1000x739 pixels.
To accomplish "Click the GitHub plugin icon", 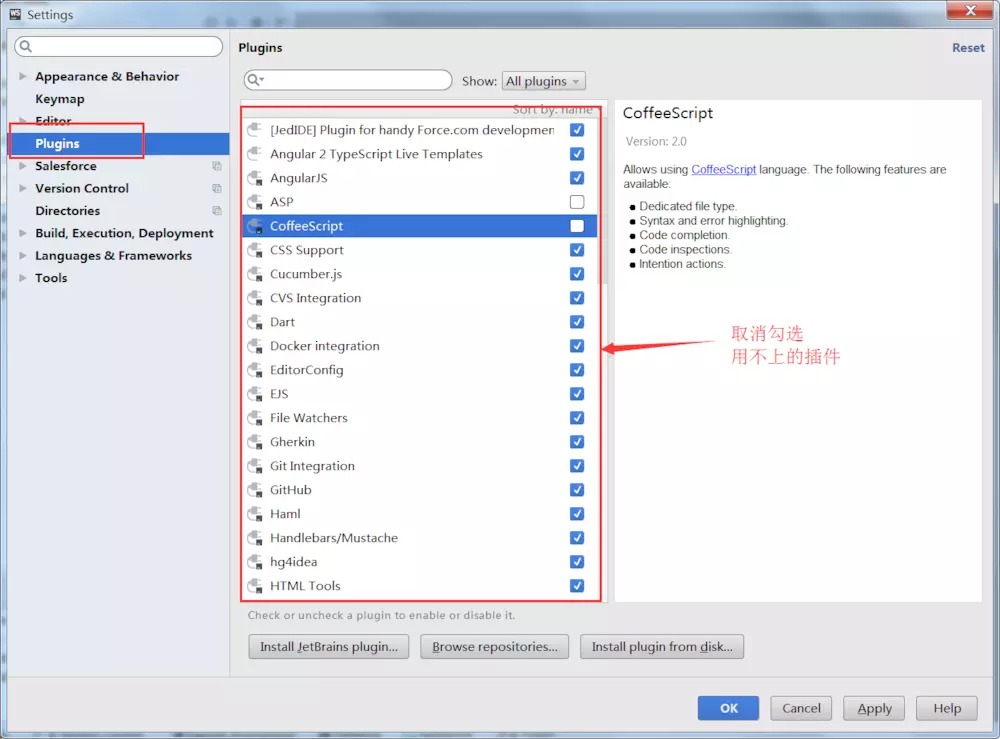I will (x=255, y=490).
